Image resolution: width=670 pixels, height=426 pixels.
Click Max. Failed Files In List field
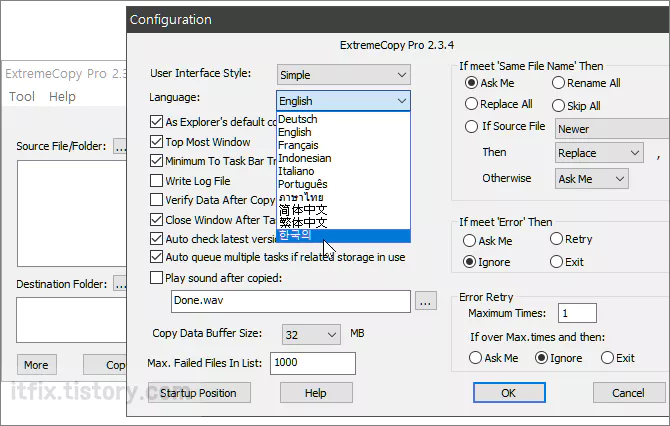click(313, 363)
